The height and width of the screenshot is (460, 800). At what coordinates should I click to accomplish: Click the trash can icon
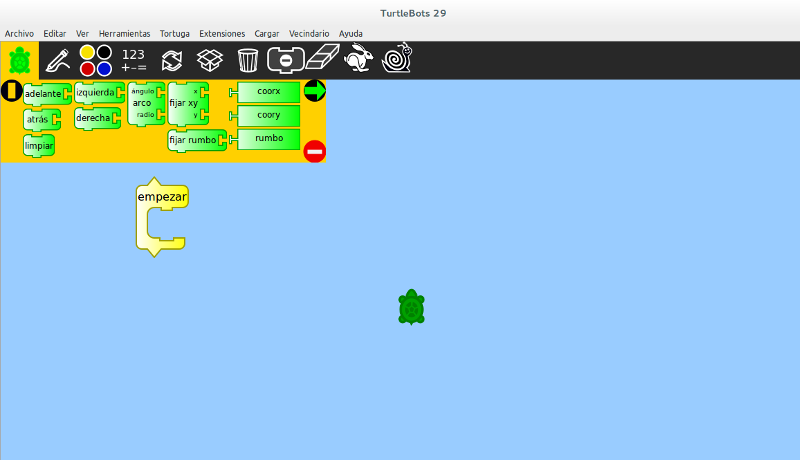coord(248,60)
